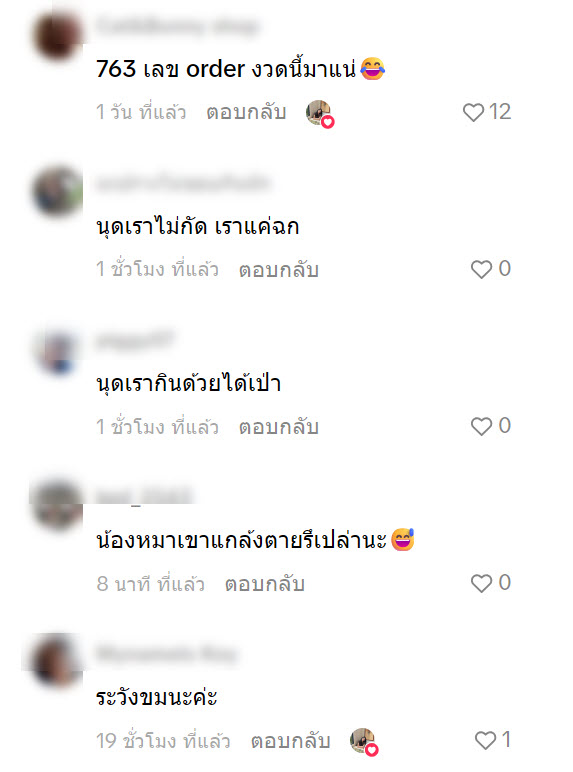Open username above '763 เลข order' comment
The height and width of the screenshot is (772, 573).
(x=178, y=26)
